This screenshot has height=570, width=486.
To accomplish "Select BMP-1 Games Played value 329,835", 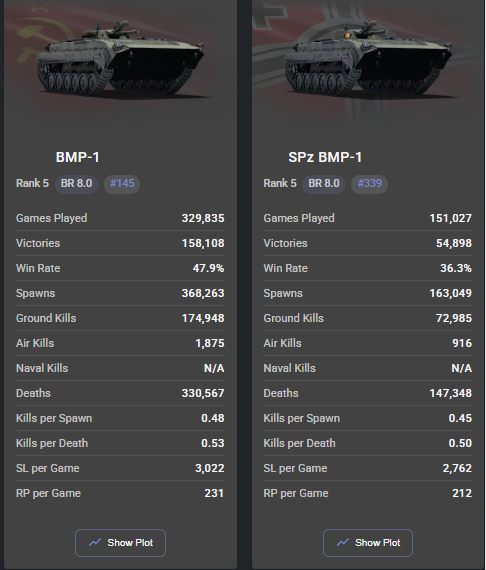I will 203,218.
